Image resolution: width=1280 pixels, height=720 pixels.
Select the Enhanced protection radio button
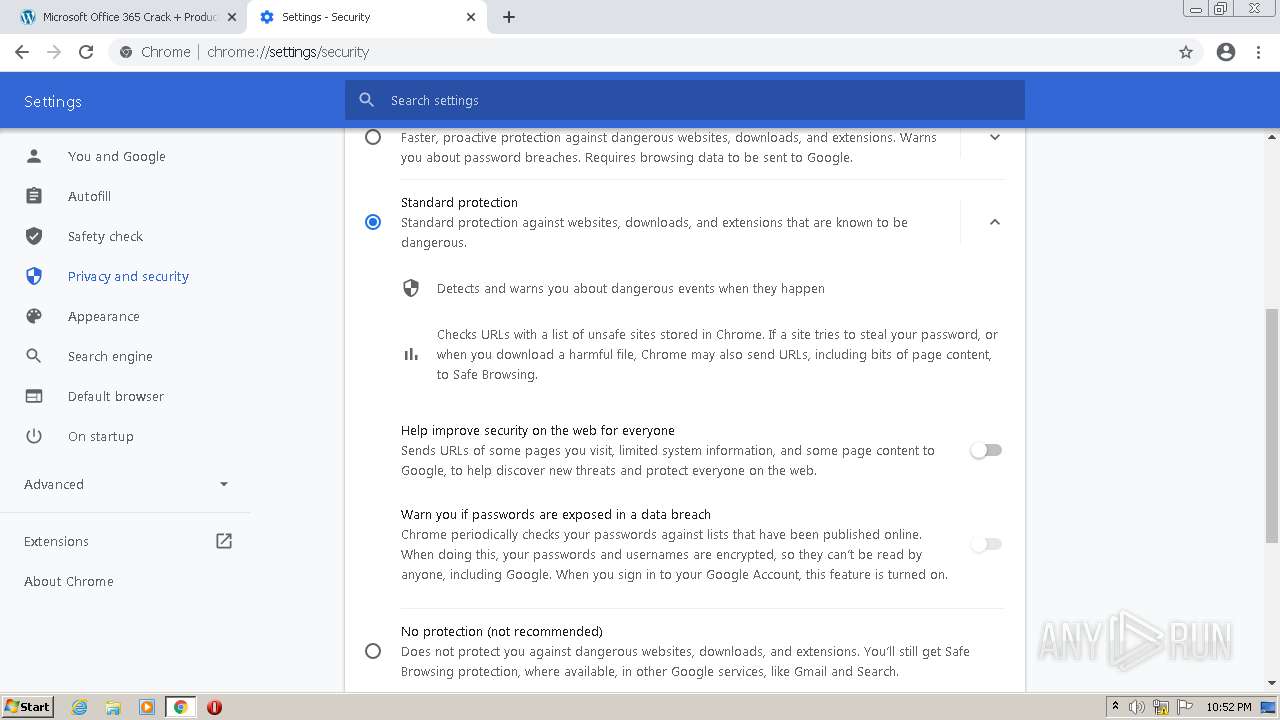point(373,137)
